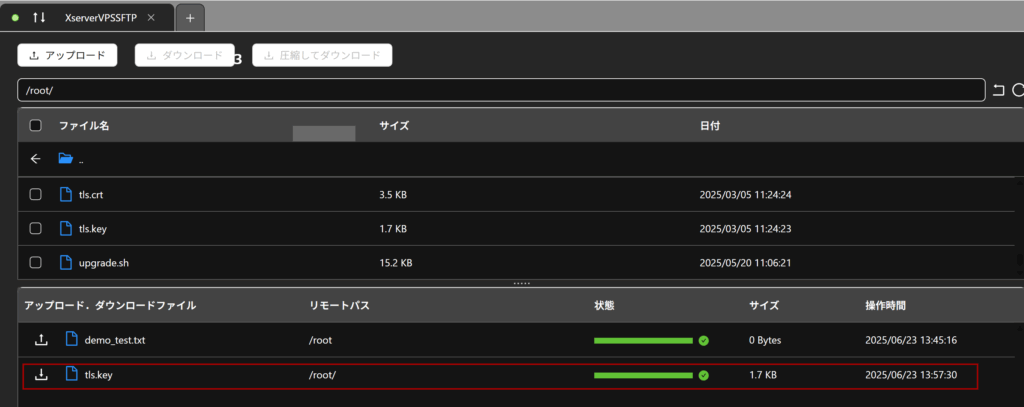This screenshot has width=1024, height=407.
Task: Open the parent folder icon
Action: point(66,159)
